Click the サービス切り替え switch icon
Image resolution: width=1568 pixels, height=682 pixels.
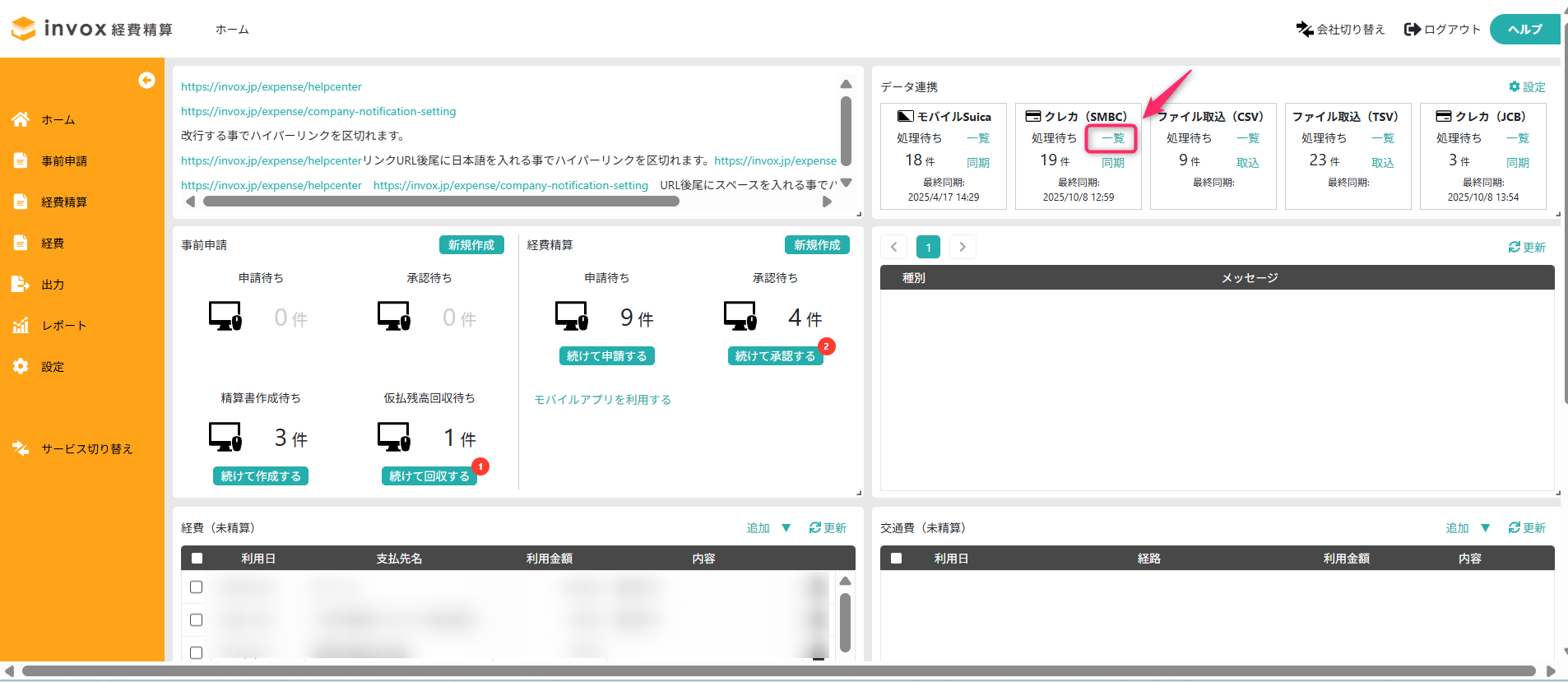[x=21, y=448]
